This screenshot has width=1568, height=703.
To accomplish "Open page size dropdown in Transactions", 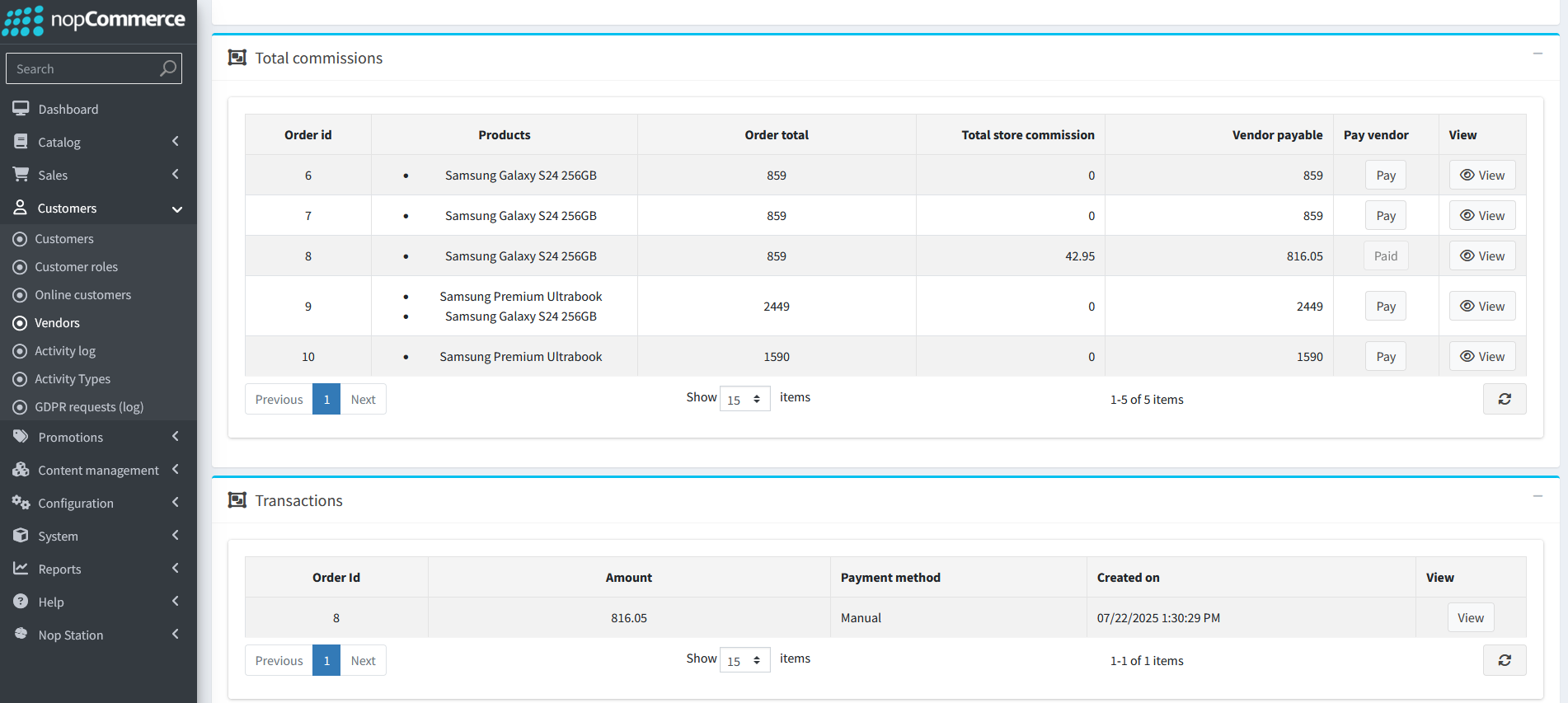I will pos(744,660).
